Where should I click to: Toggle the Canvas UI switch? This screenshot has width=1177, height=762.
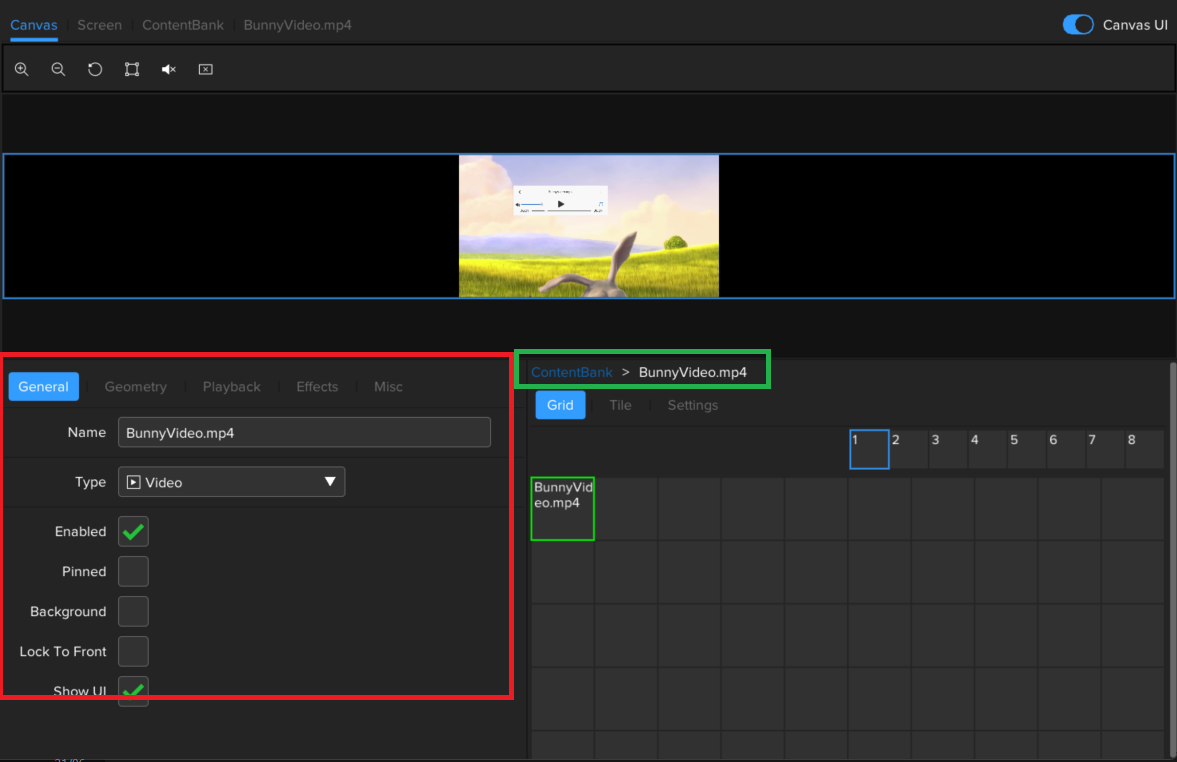(x=1077, y=25)
